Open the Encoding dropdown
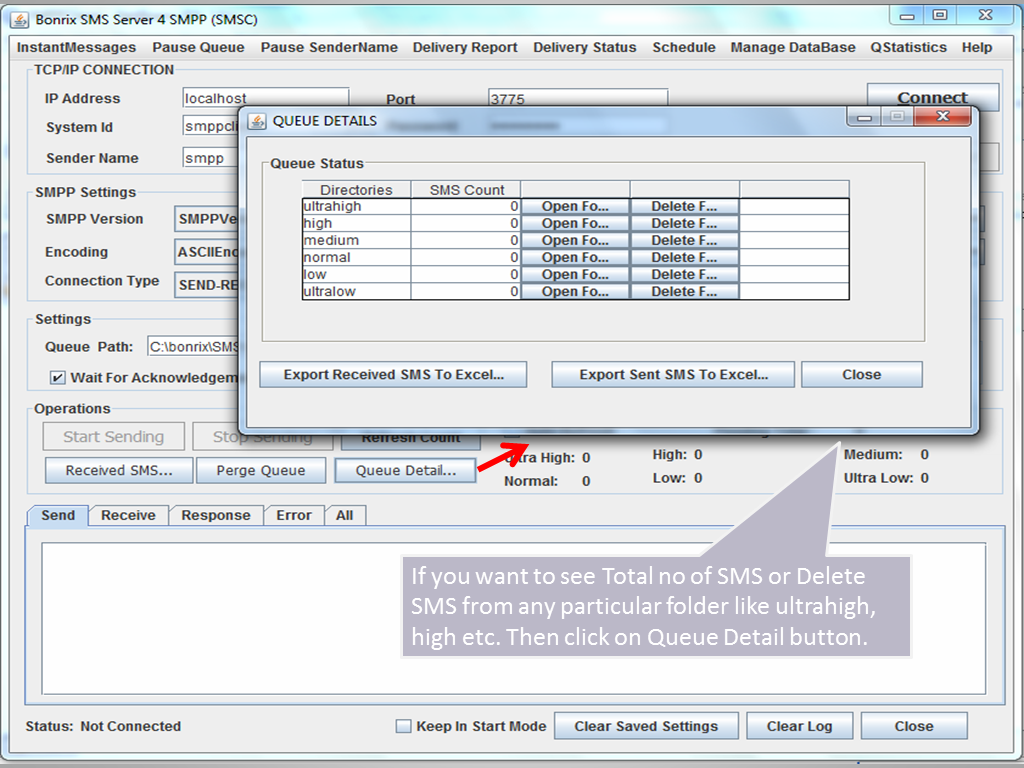 206,252
